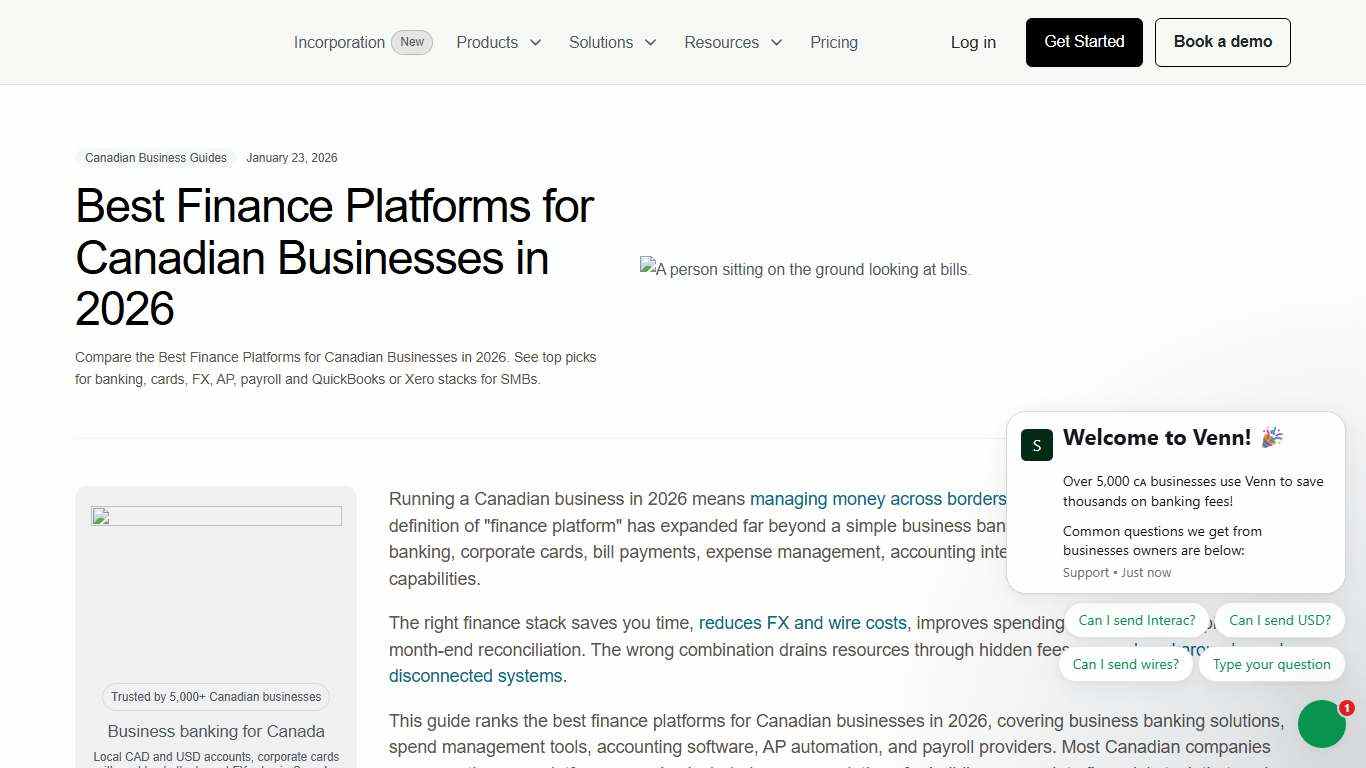Viewport: 1366px width, 768px height.
Task: Open the green chat launcher bubble
Action: click(1322, 723)
